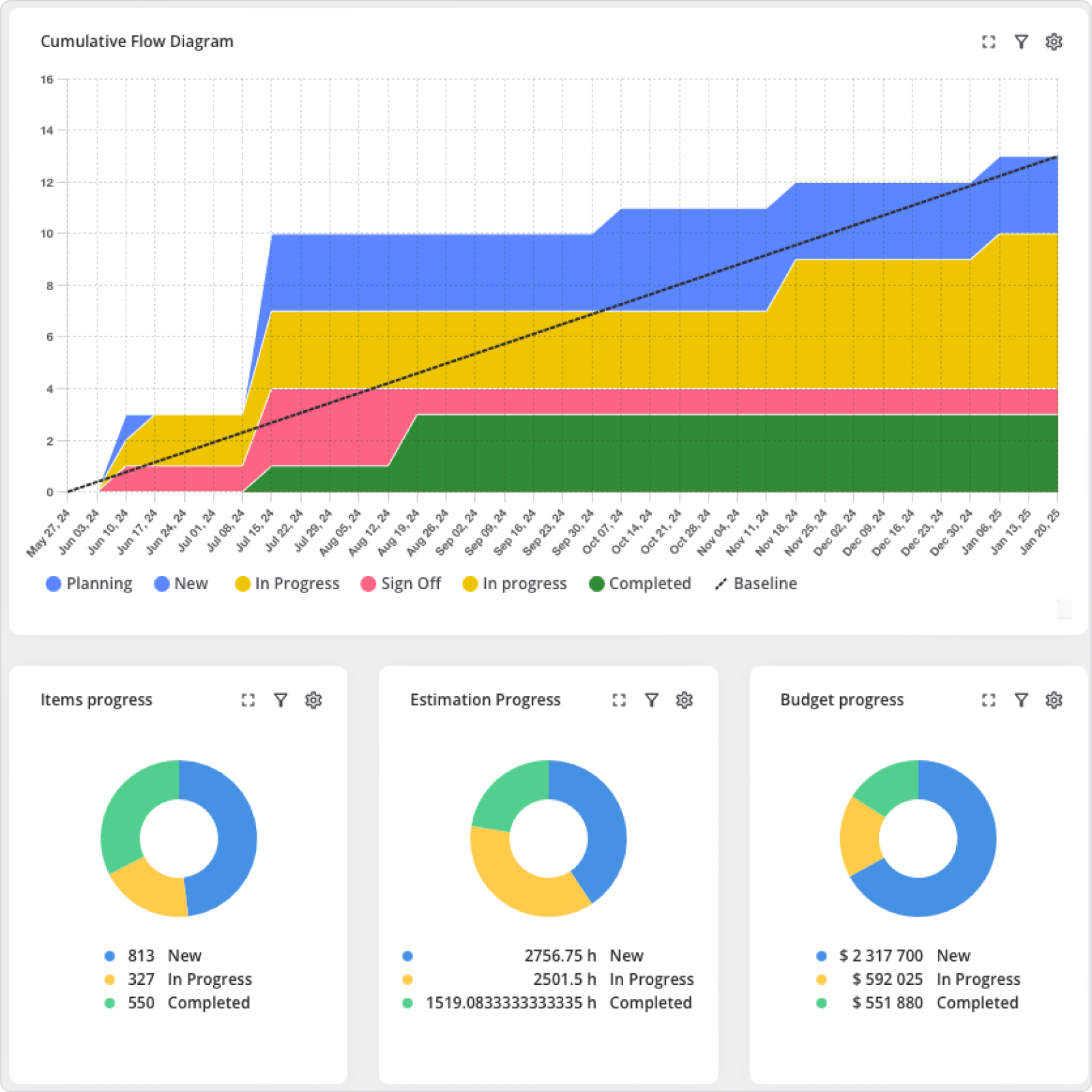Toggle the capitalized In Progress legend series

(x=287, y=584)
